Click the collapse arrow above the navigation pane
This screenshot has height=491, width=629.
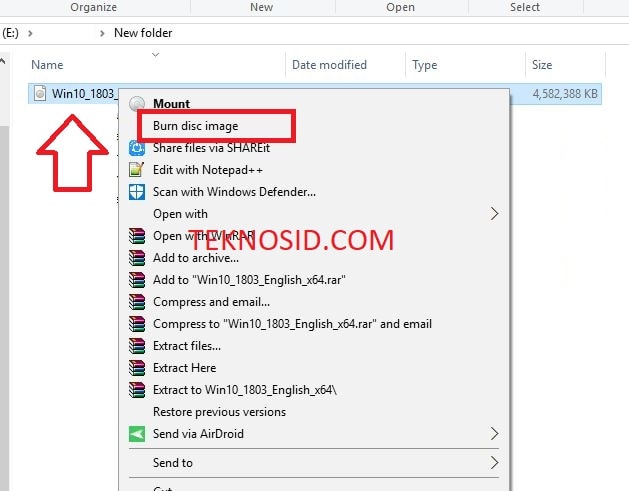(3, 61)
